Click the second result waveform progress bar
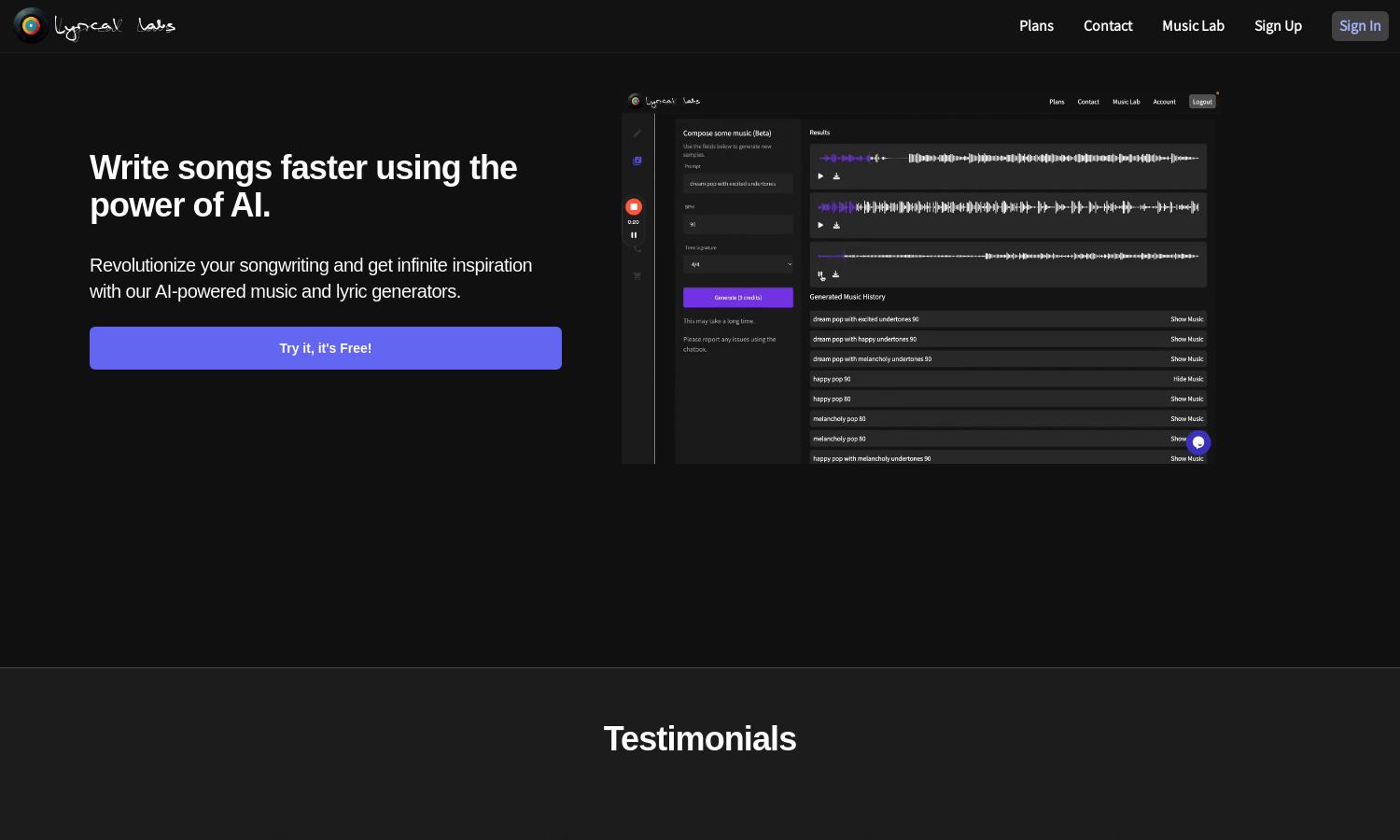 pos(1008,207)
